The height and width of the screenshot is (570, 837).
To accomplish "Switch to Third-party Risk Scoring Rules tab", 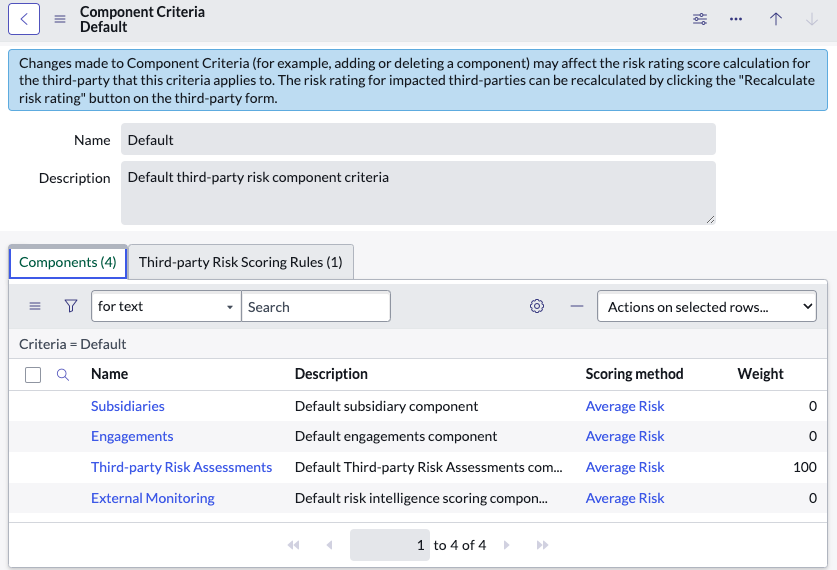I will tap(241, 262).
